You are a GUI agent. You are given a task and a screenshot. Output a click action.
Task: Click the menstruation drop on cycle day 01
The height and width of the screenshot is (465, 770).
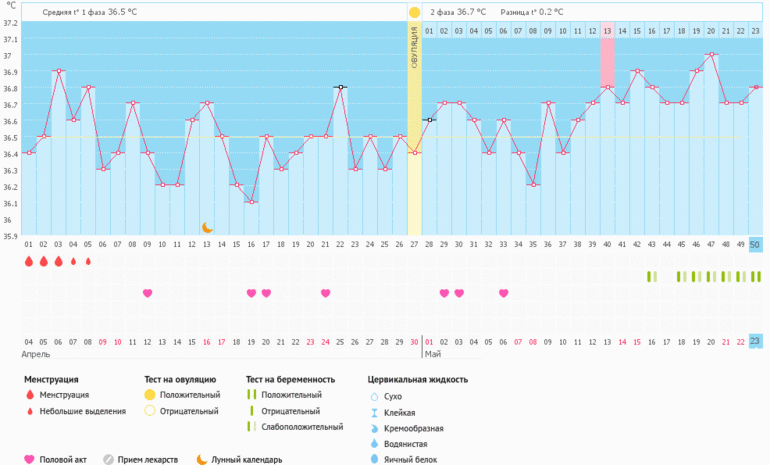click(x=29, y=262)
